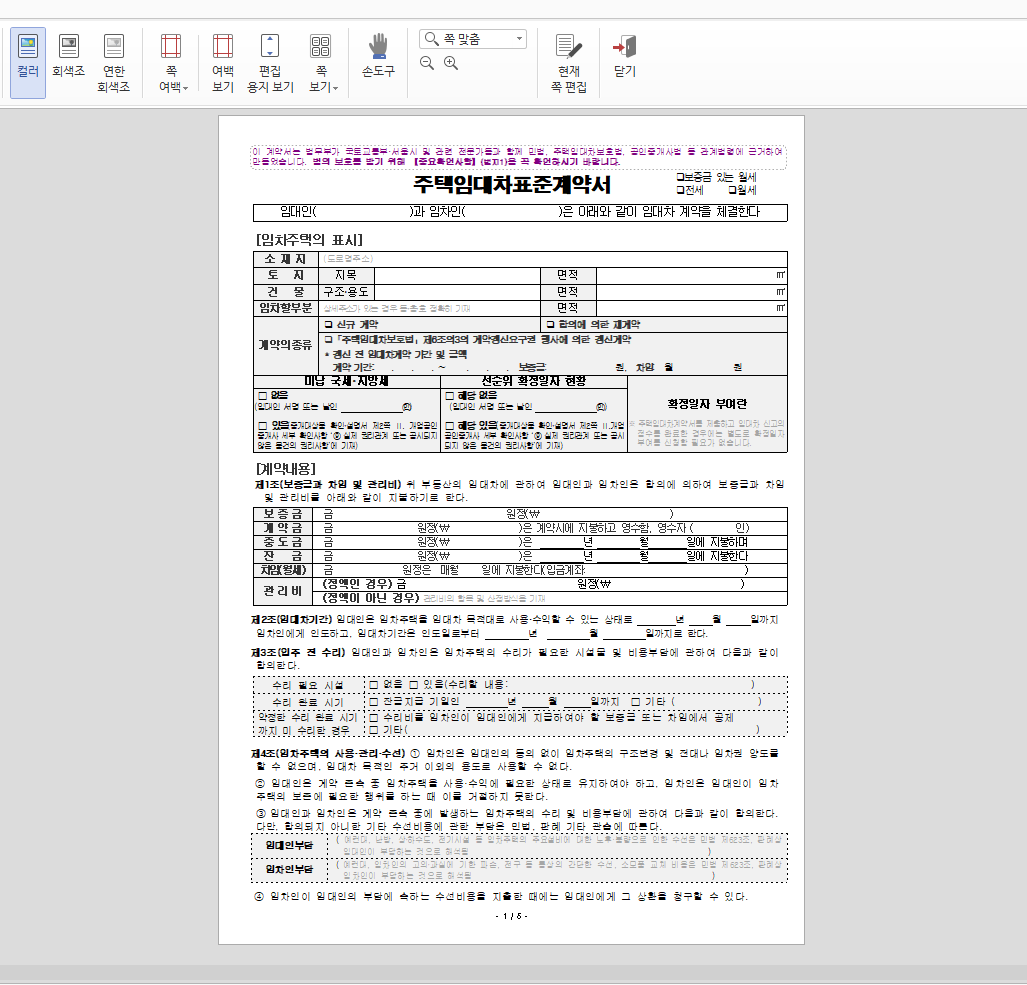Click the 차임(월세) row label
The image size is (1027, 985).
(283, 570)
